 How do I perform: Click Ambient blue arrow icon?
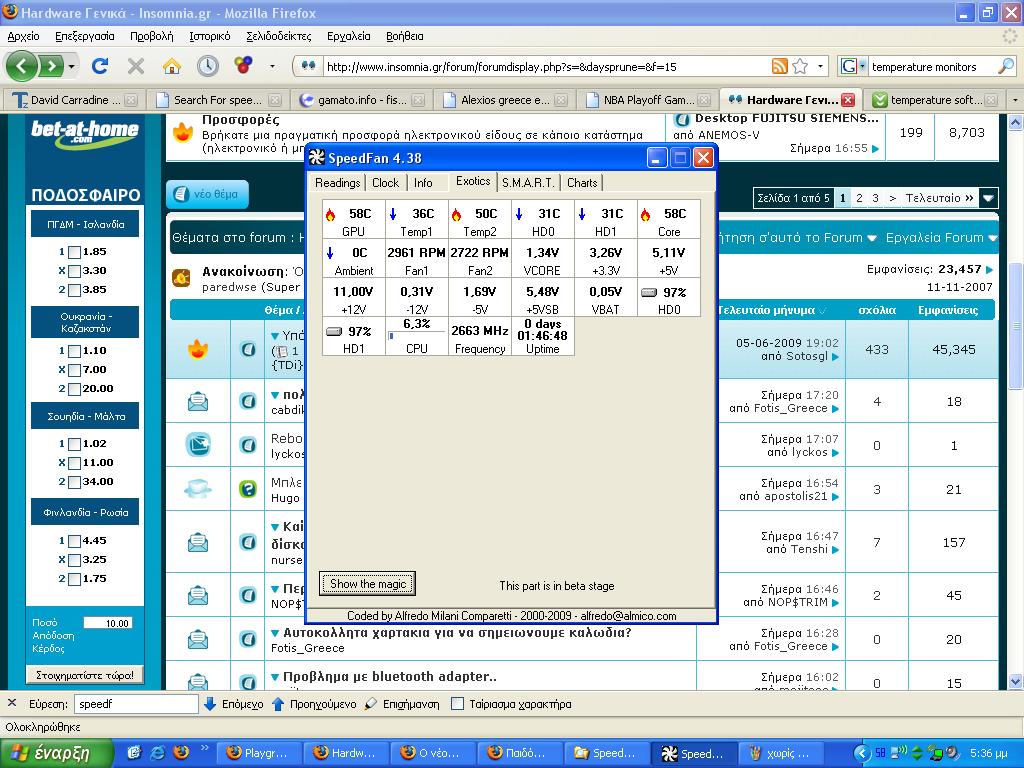(330, 253)
